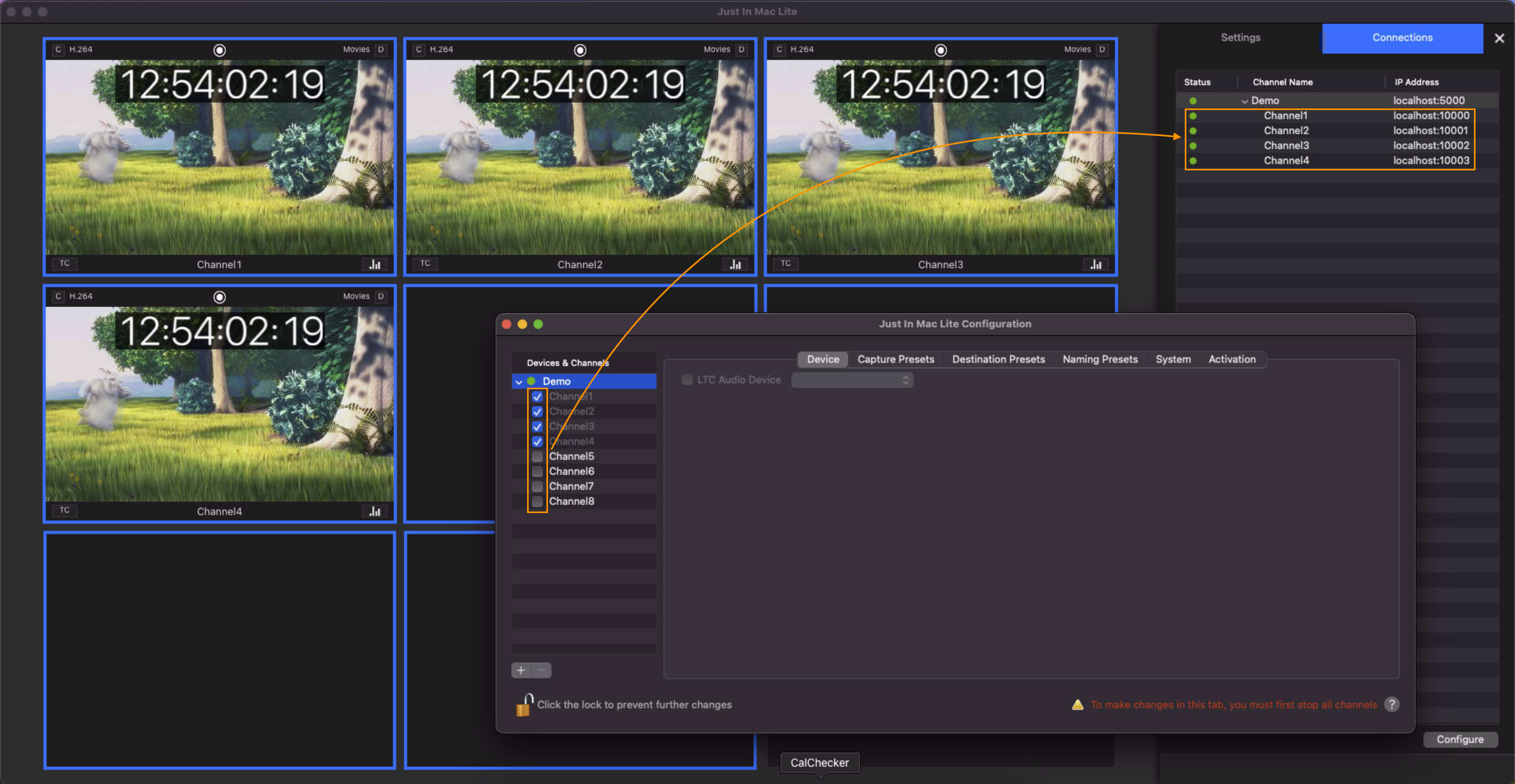This screenshot has height=784, width=1515.
Task: Open audio meters icon on Channel2 viewer
Action: pyautogui.click(x=735, y=264)
